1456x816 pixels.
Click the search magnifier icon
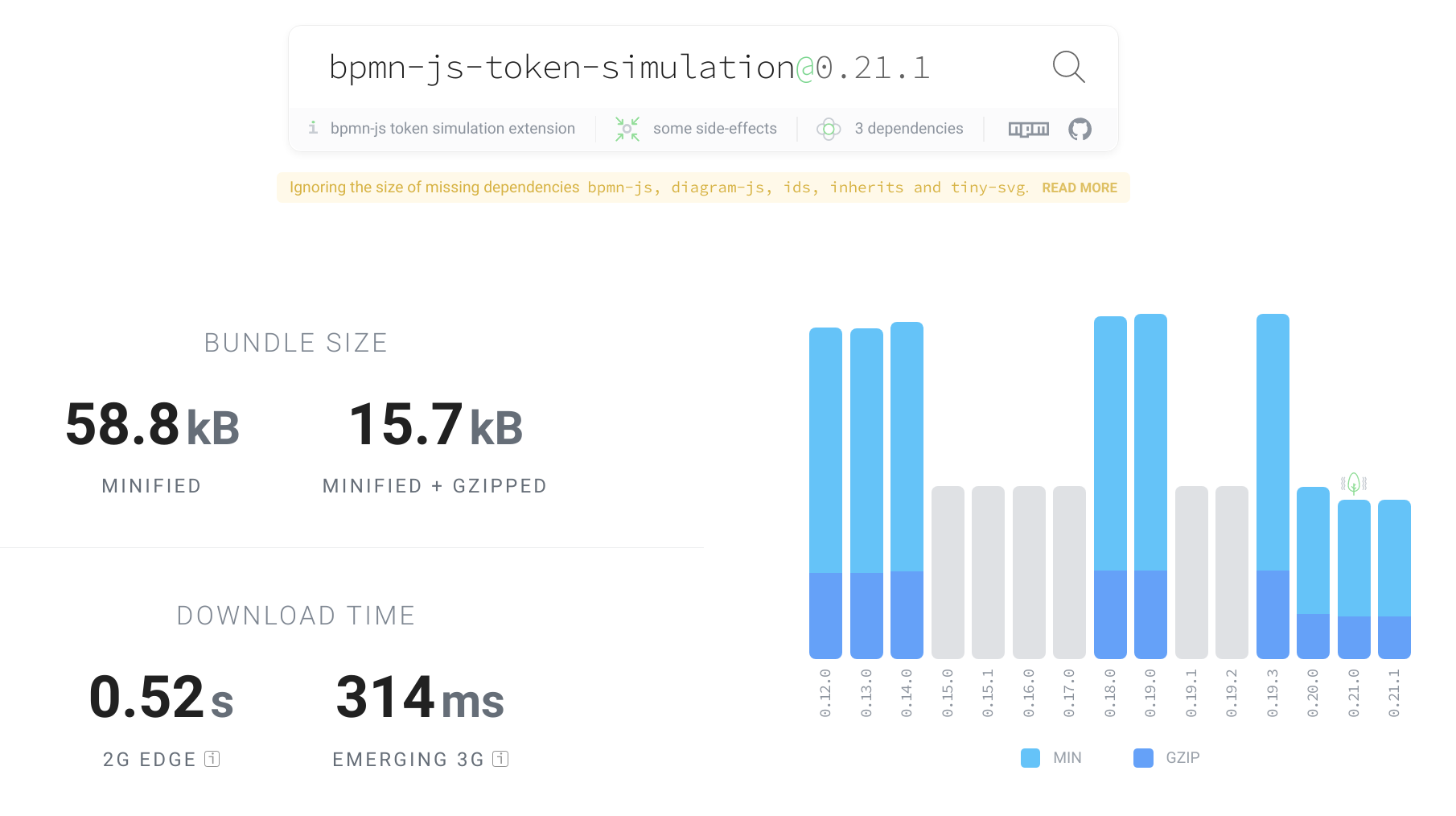1069,67
